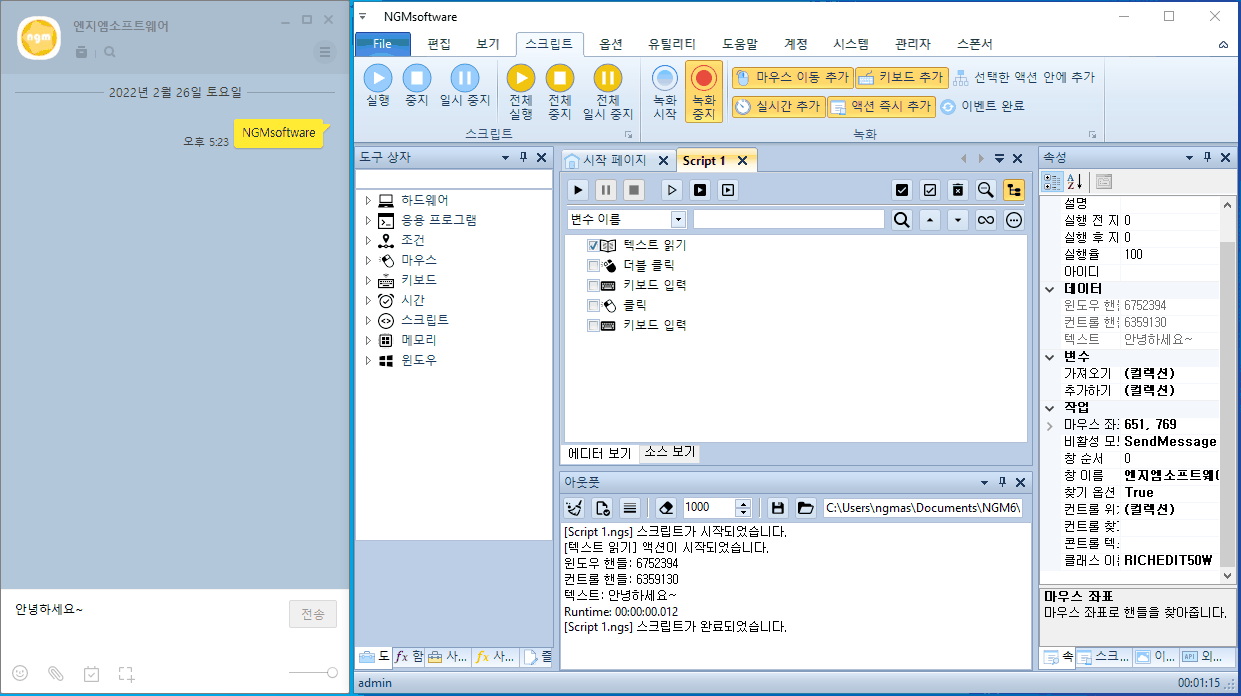Click the search magnifier next to the filter field

click(902, 220)
